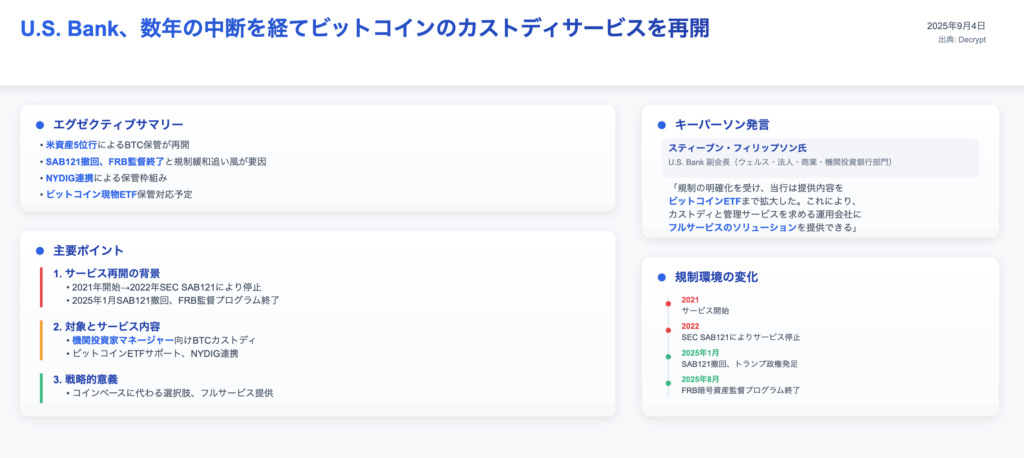Screen dimensions: 1024x458
Task: Select the 2025年8月 green timeline dot
Action: [668, 383]
